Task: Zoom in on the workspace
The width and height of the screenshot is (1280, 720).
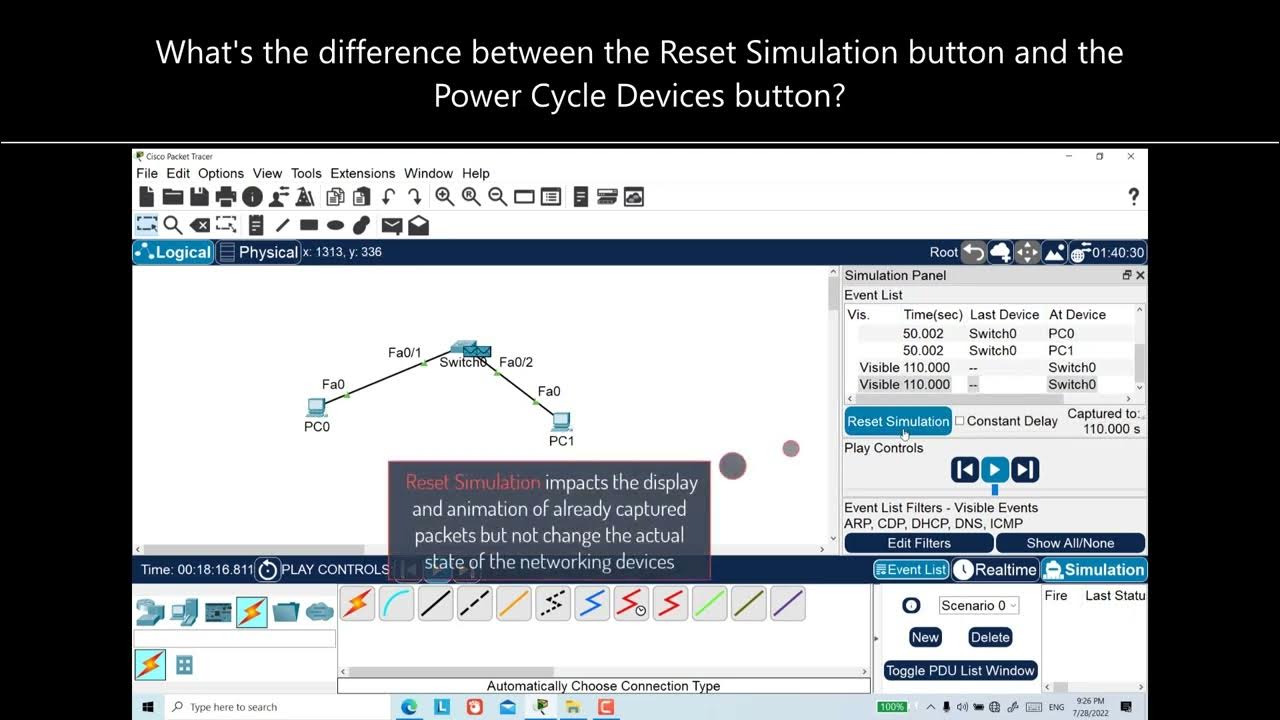Action: pyautogui.click(x=445, y=197)
